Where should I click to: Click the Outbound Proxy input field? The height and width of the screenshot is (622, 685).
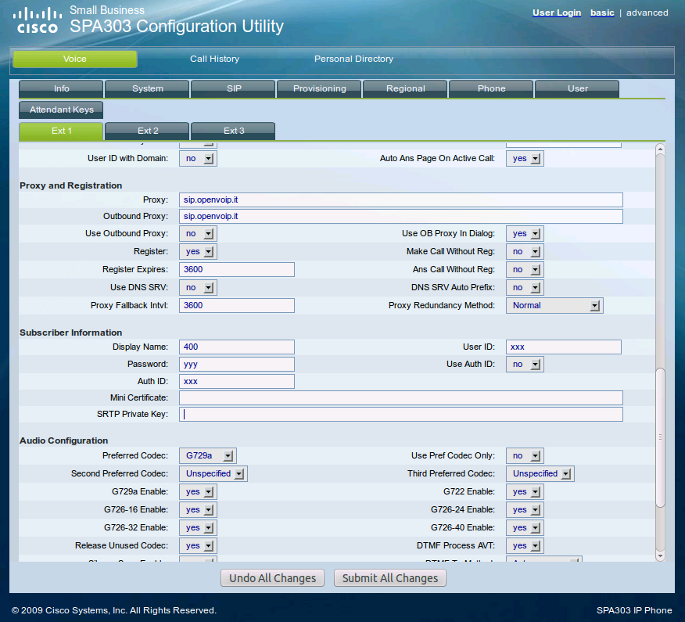coord(401,216)
